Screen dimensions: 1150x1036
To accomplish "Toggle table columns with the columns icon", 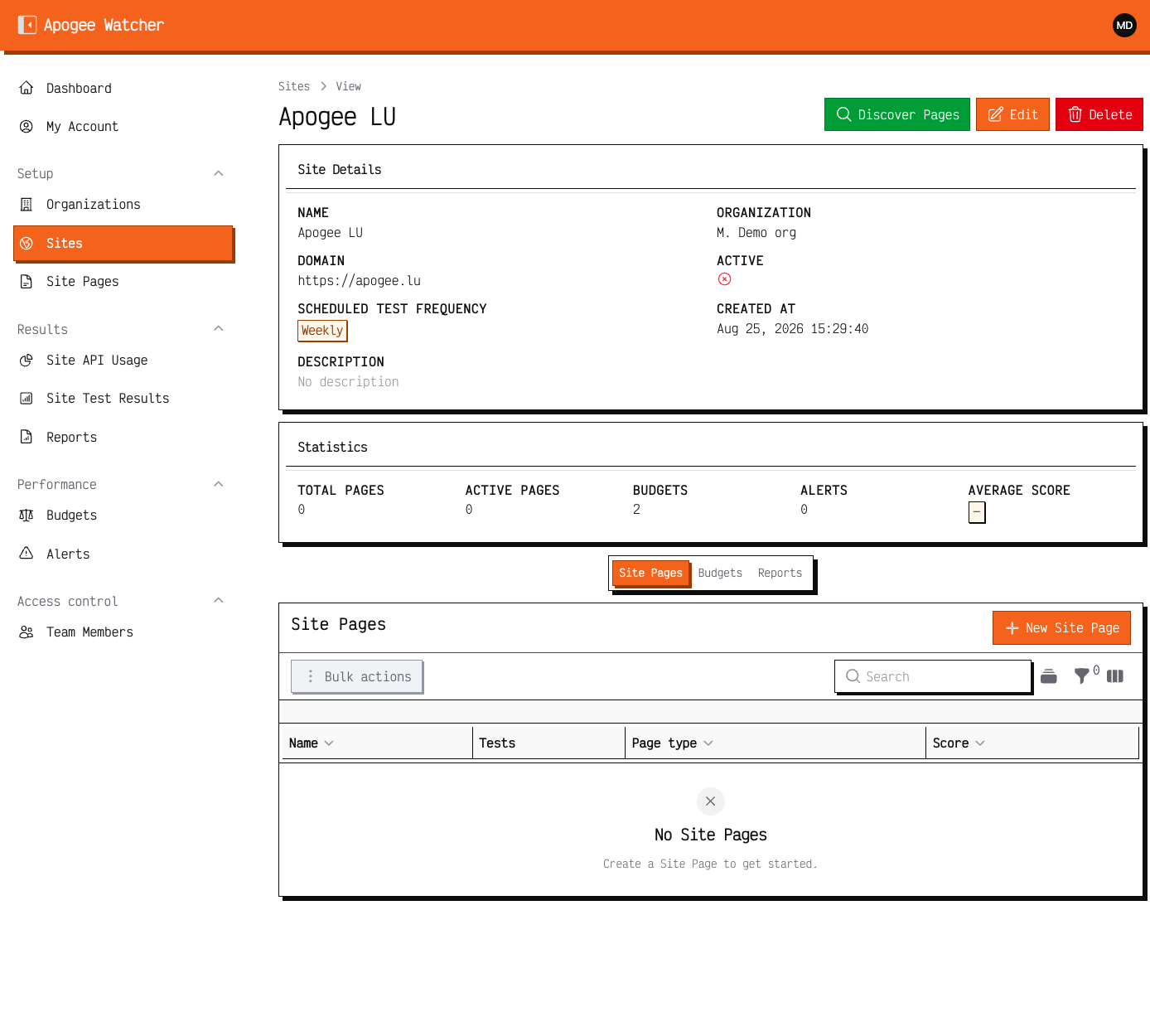I will point(1115,676).
